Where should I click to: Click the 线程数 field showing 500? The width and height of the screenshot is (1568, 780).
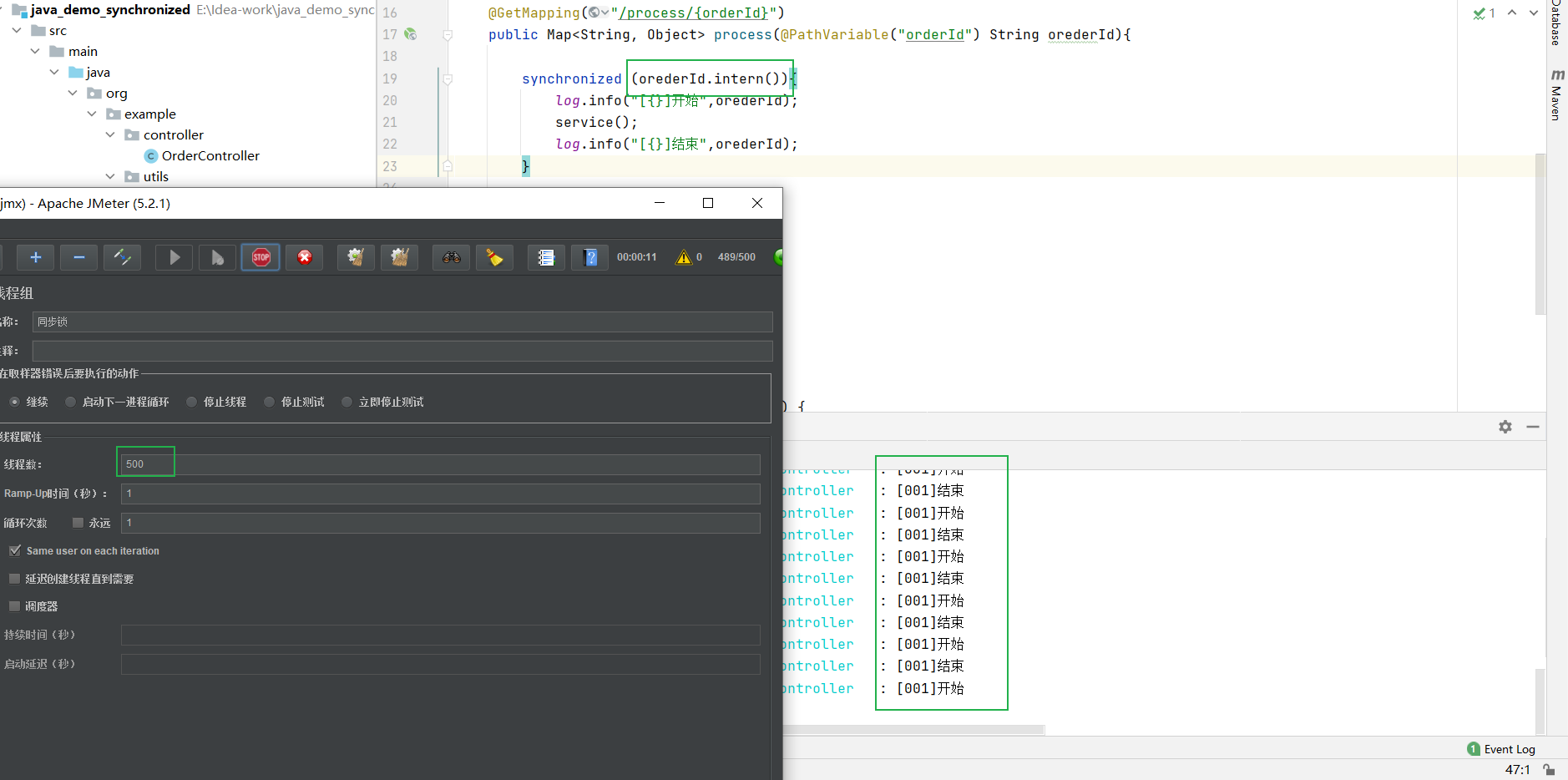tap(145, 463)
